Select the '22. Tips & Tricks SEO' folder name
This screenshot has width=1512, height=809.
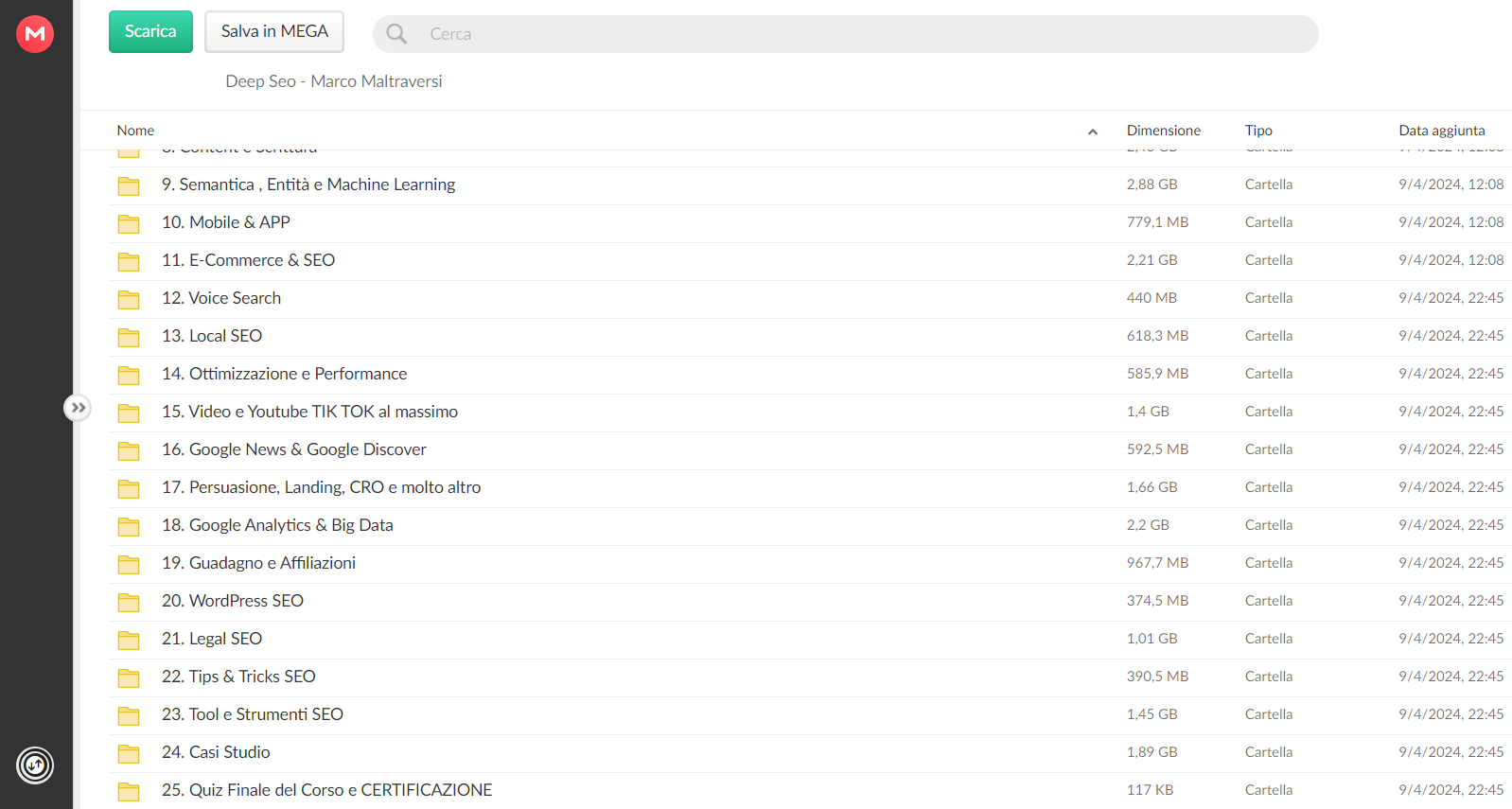pyautogui.click(x=238, y=677)
